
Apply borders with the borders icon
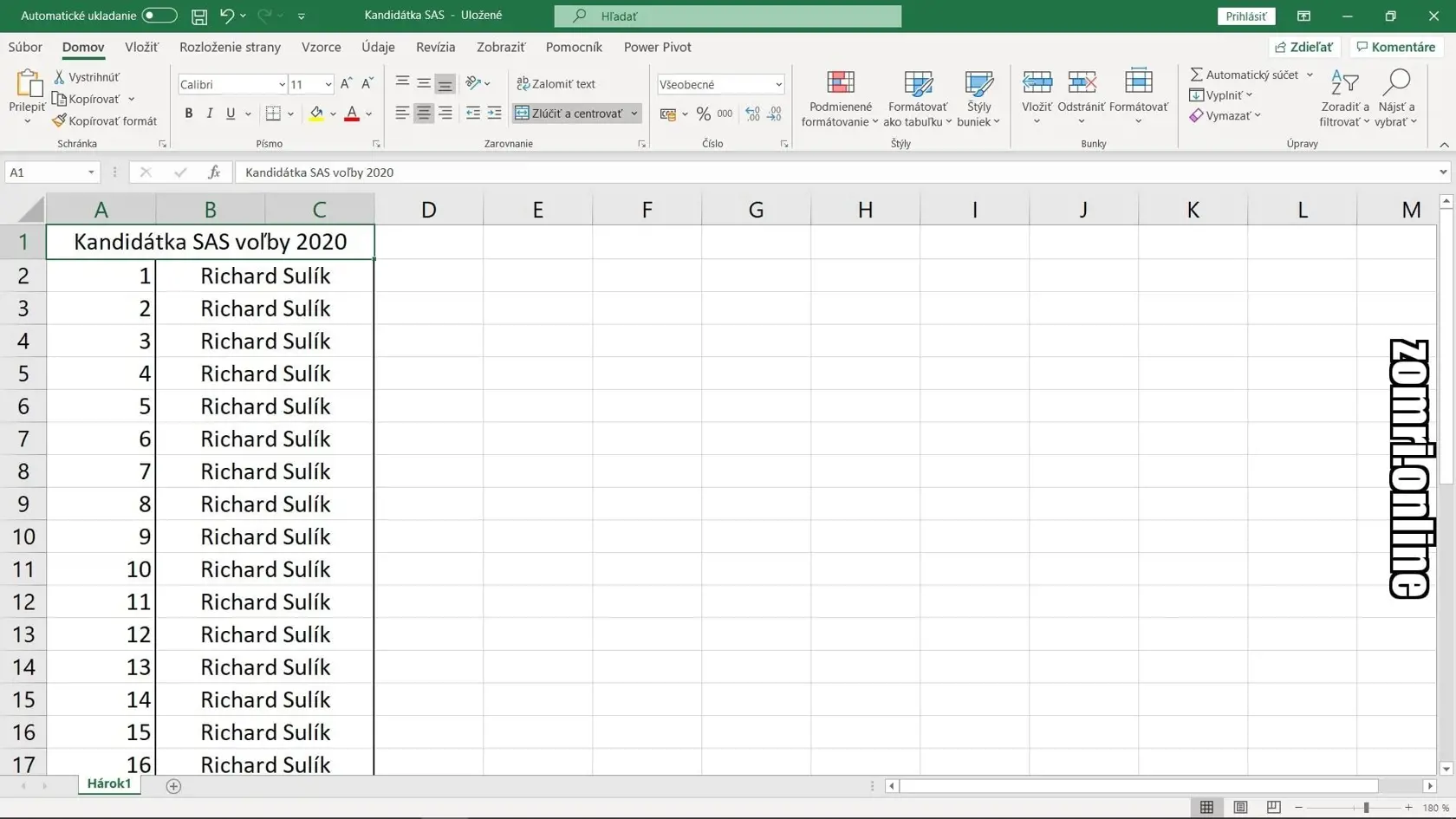coord(273,114)
